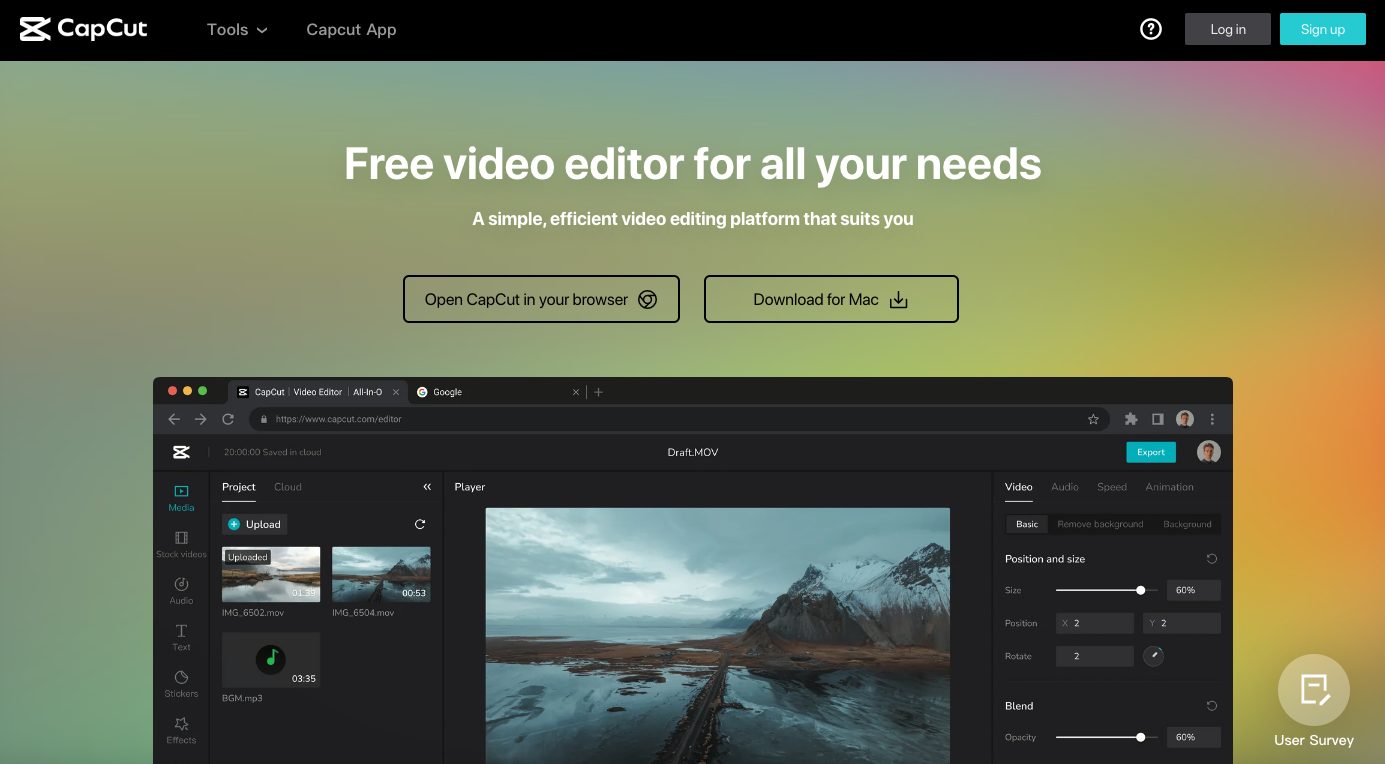
Task: Click the CapCut logo in header
Action: point(84,29)
